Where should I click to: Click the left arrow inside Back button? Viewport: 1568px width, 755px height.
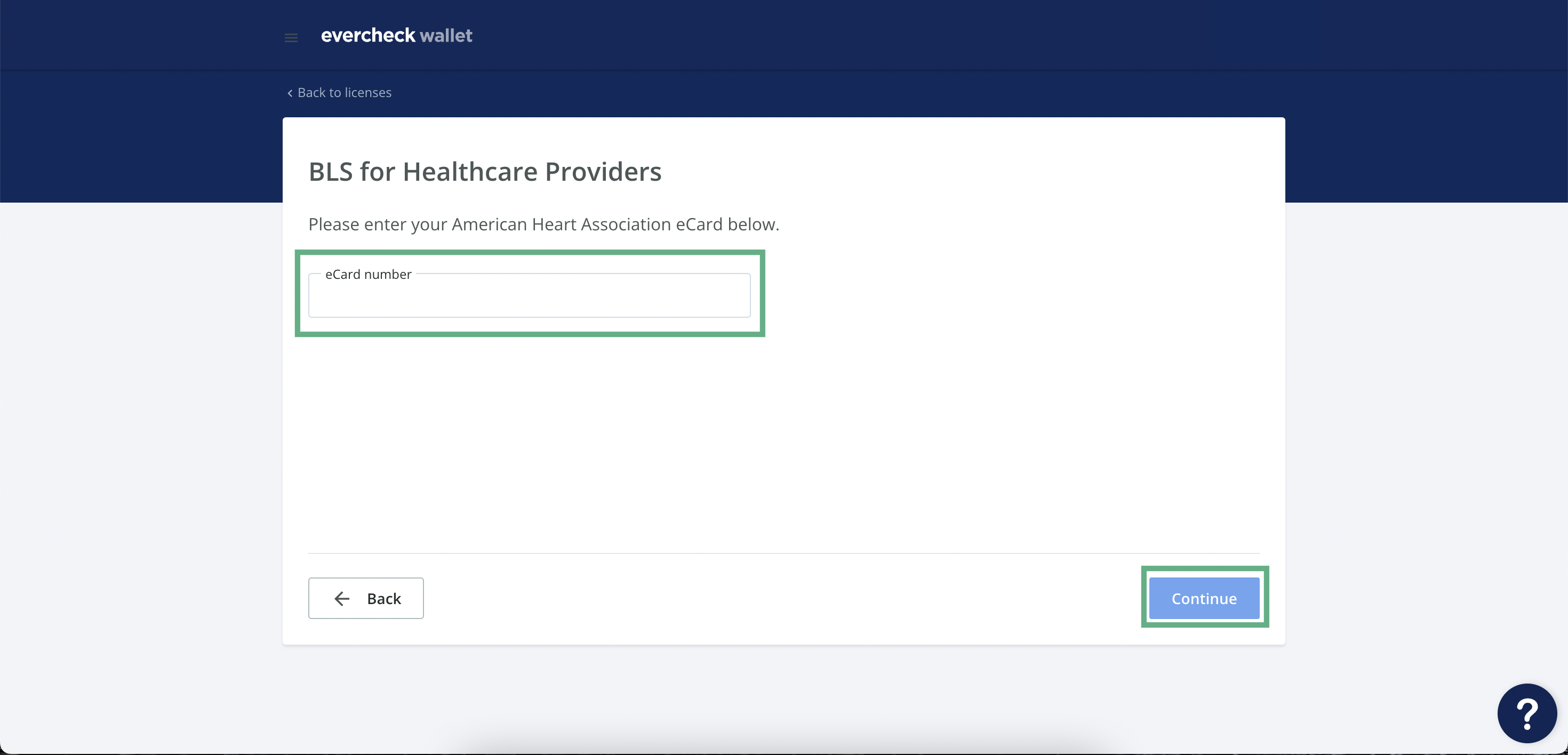[x=342, y=599]
